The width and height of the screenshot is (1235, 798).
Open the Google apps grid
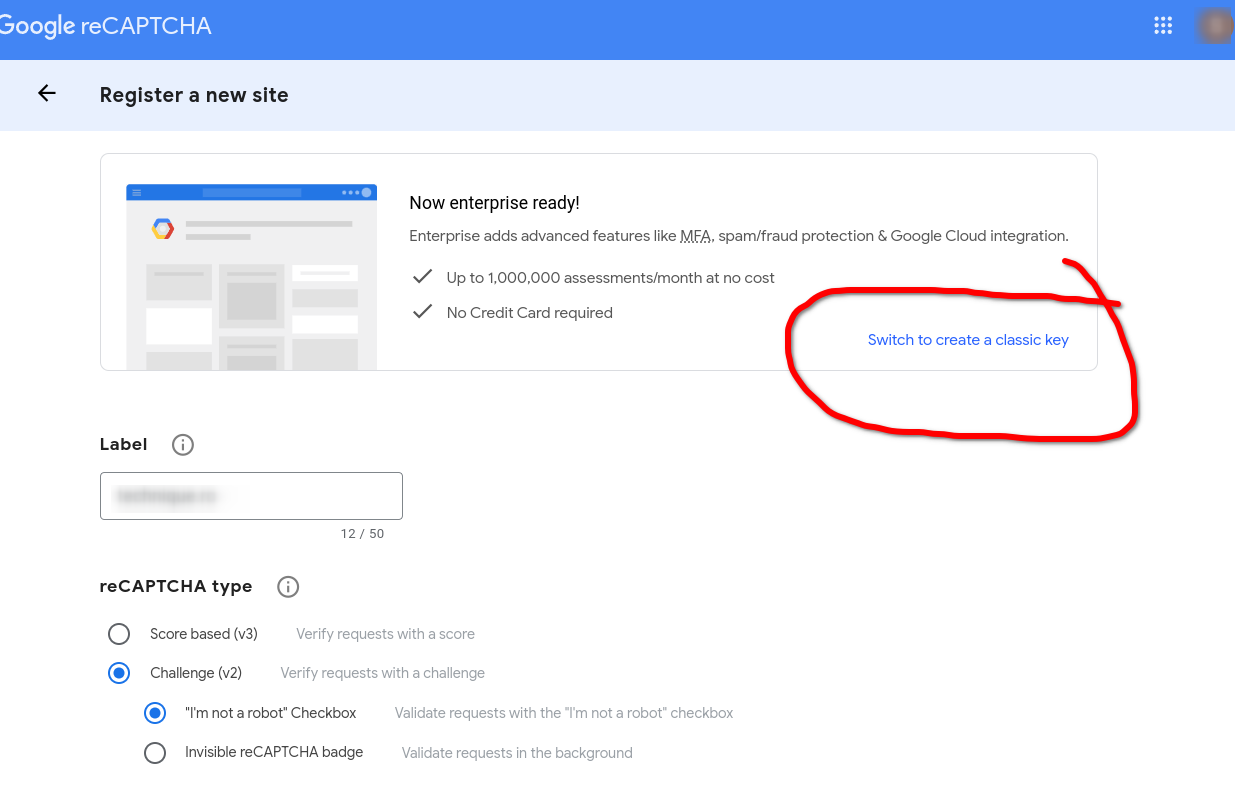tap(1163, 26)
